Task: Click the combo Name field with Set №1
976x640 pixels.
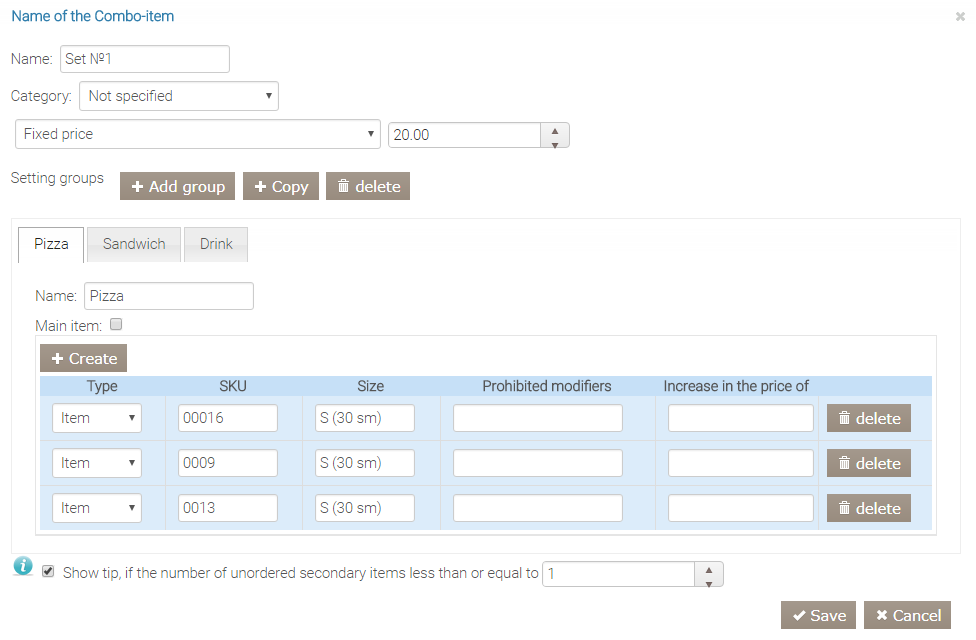Action: pos(144,59)
